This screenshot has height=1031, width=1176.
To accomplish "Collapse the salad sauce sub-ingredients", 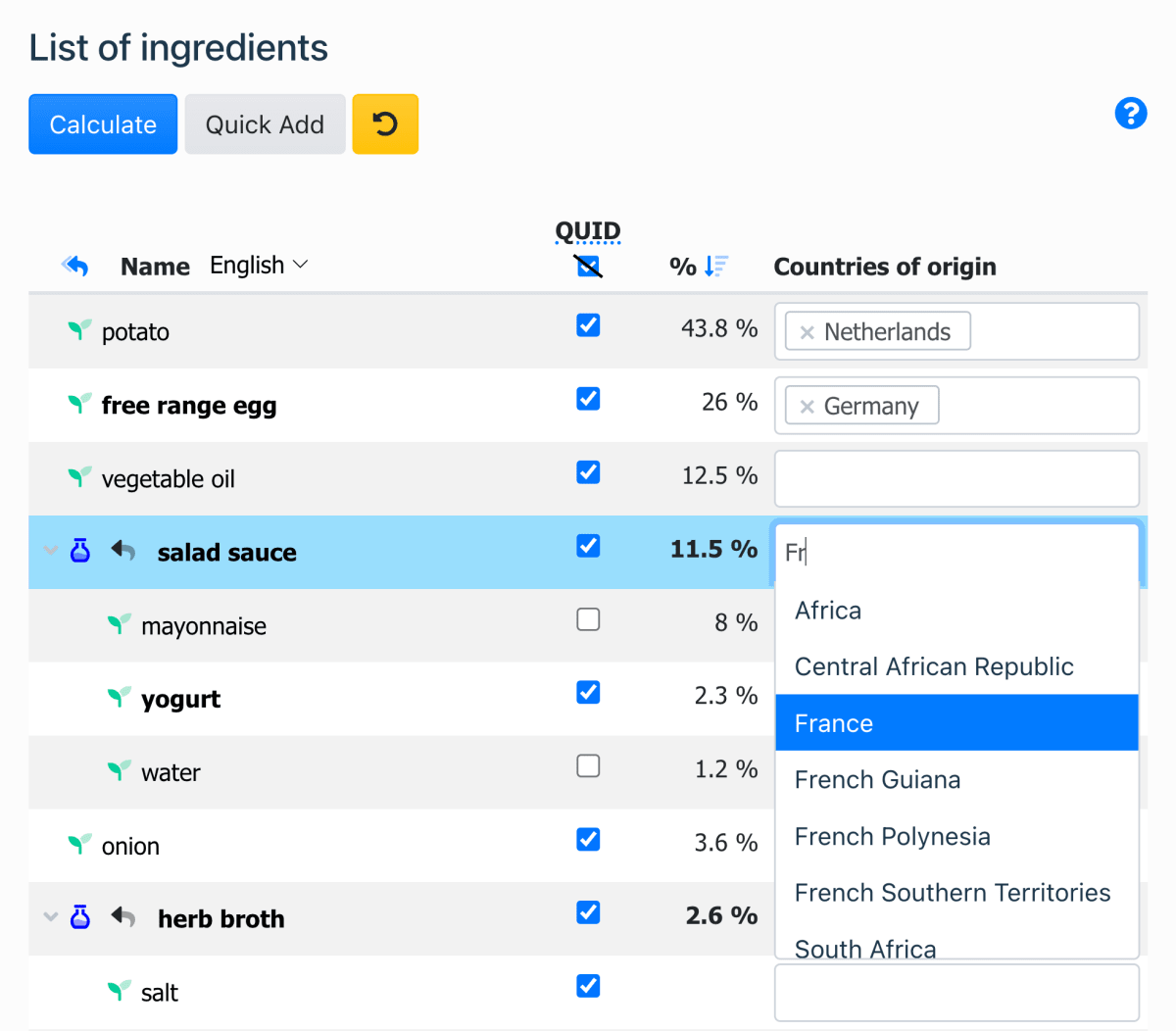I will [x=51, y=551].
